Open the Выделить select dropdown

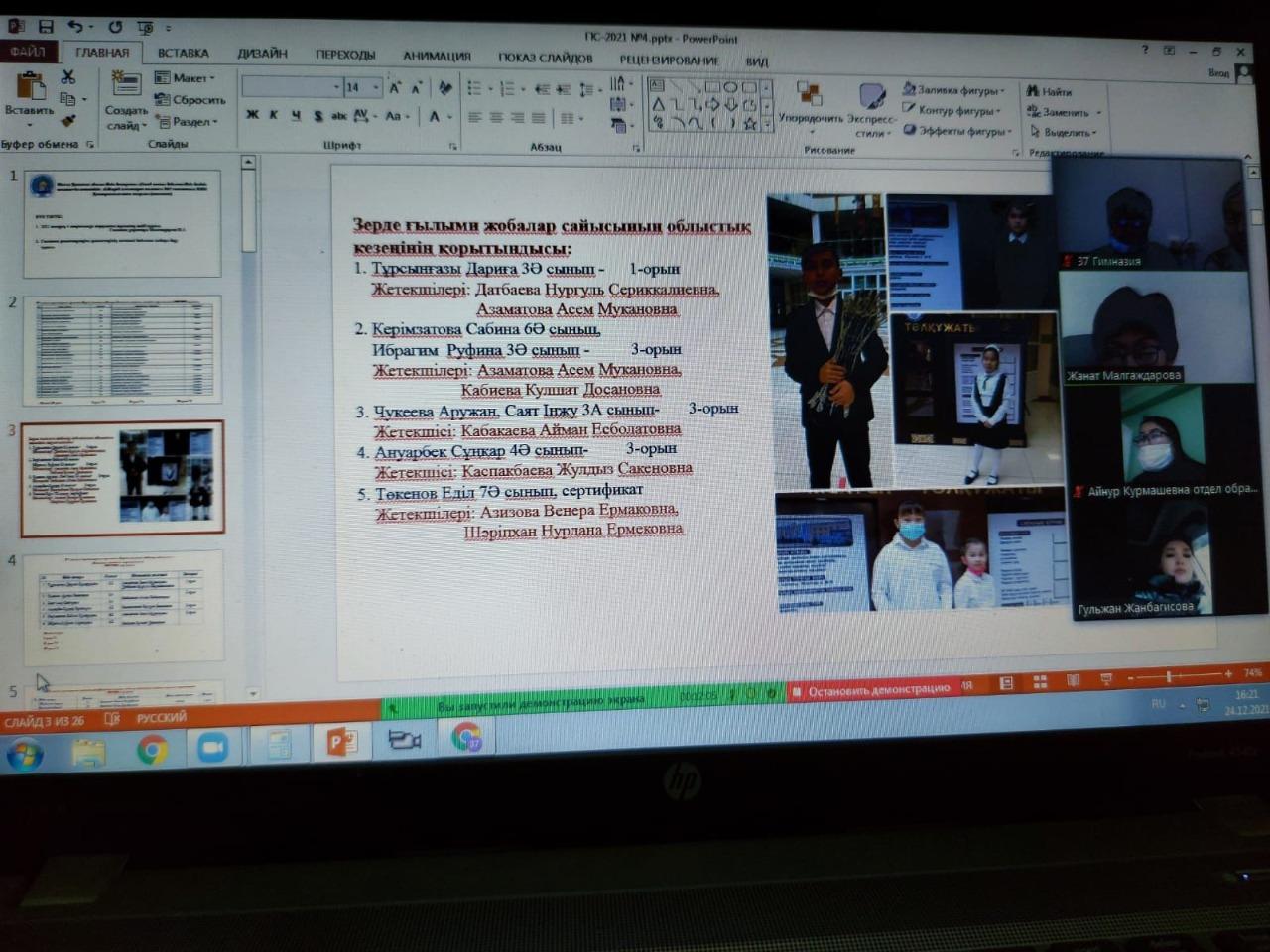pyautogui.click(x=1066, y=132)
